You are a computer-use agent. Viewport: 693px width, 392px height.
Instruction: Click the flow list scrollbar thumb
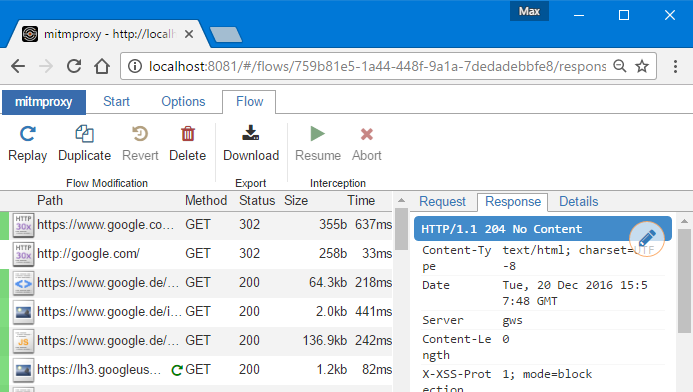pyautogui.click(x=401, y=229)
